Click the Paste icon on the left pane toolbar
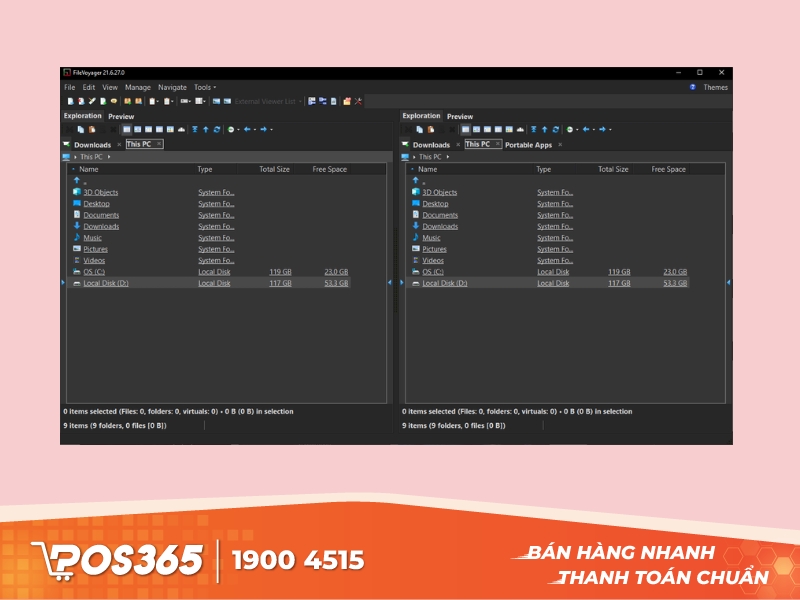This screenshot has width=800, height=600. (90, 129)
